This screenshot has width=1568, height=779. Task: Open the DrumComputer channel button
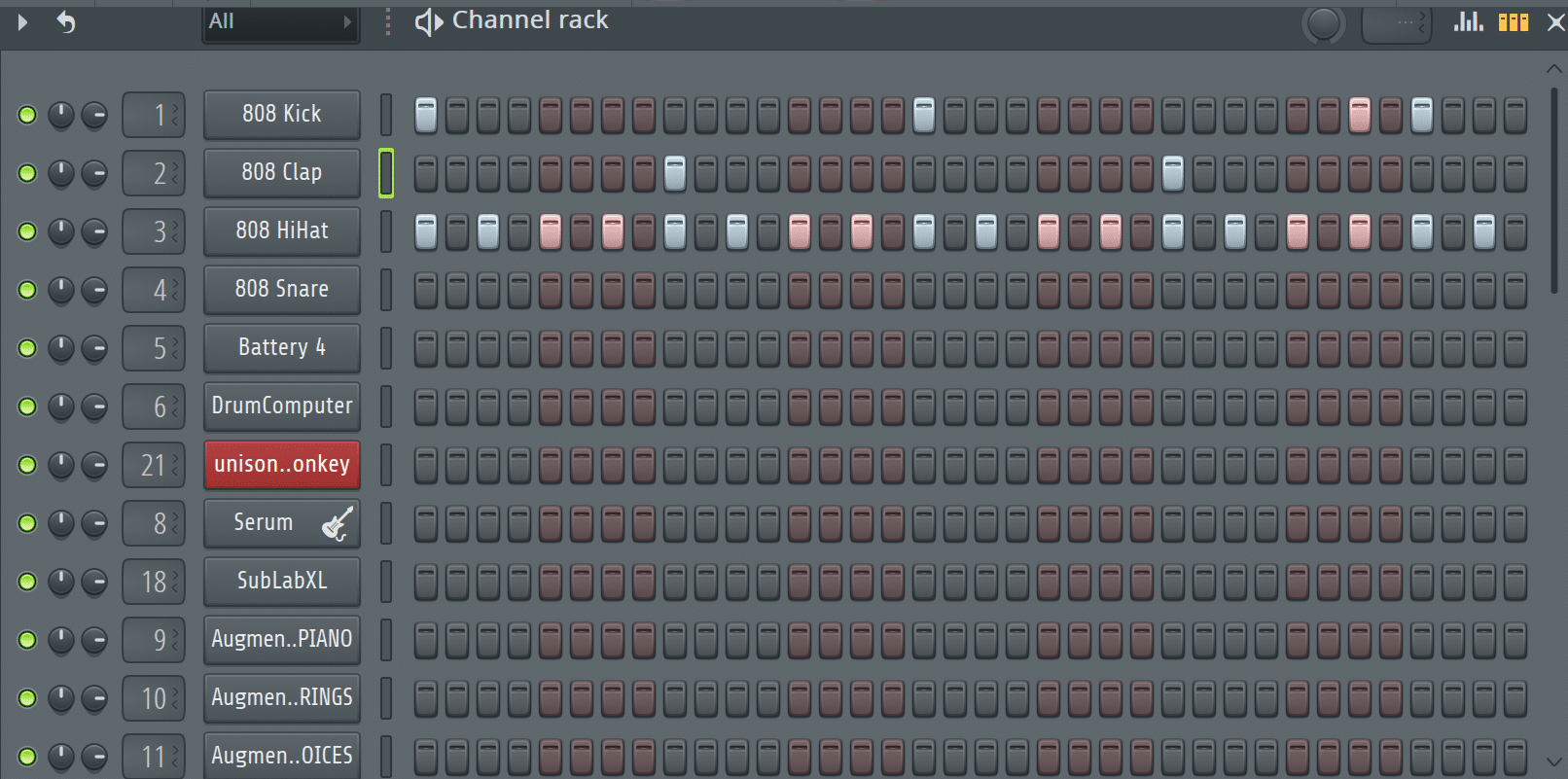(x=282, y=407)
